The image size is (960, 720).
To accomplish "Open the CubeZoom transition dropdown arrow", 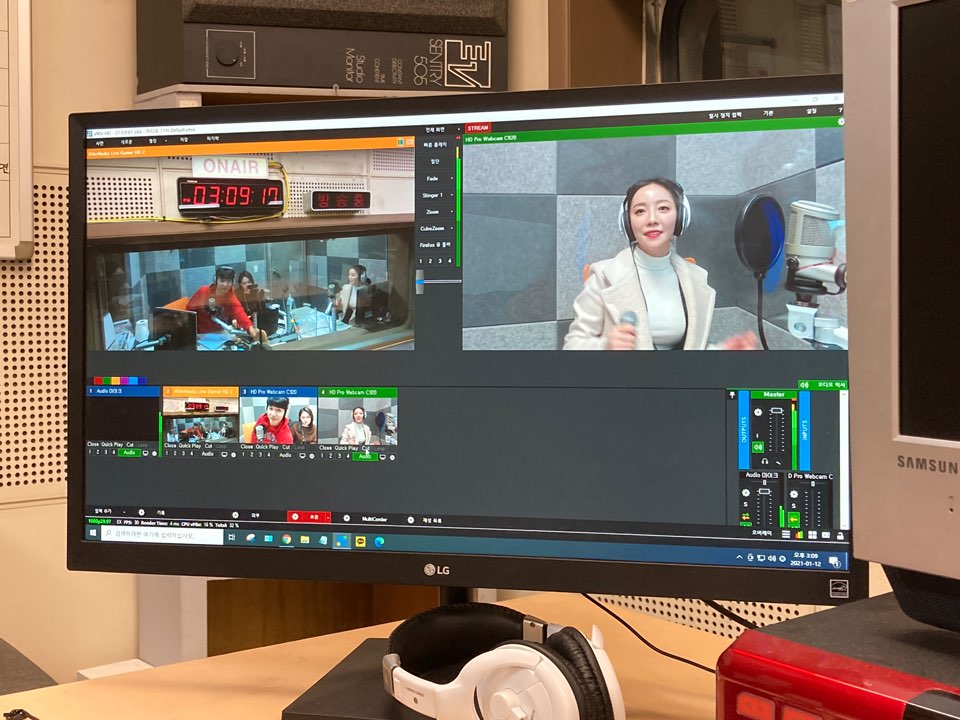I will [x=452, y=229].
